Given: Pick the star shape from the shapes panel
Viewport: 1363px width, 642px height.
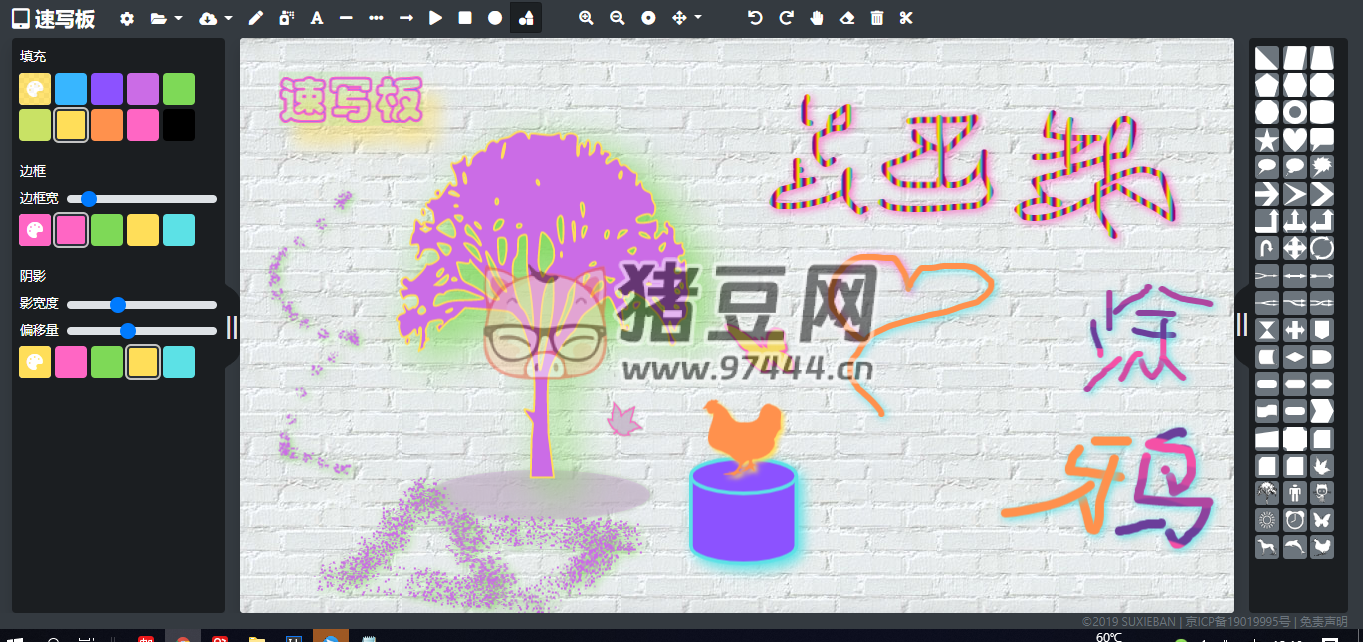Looking at the screenshot, I should [1266, 139].
